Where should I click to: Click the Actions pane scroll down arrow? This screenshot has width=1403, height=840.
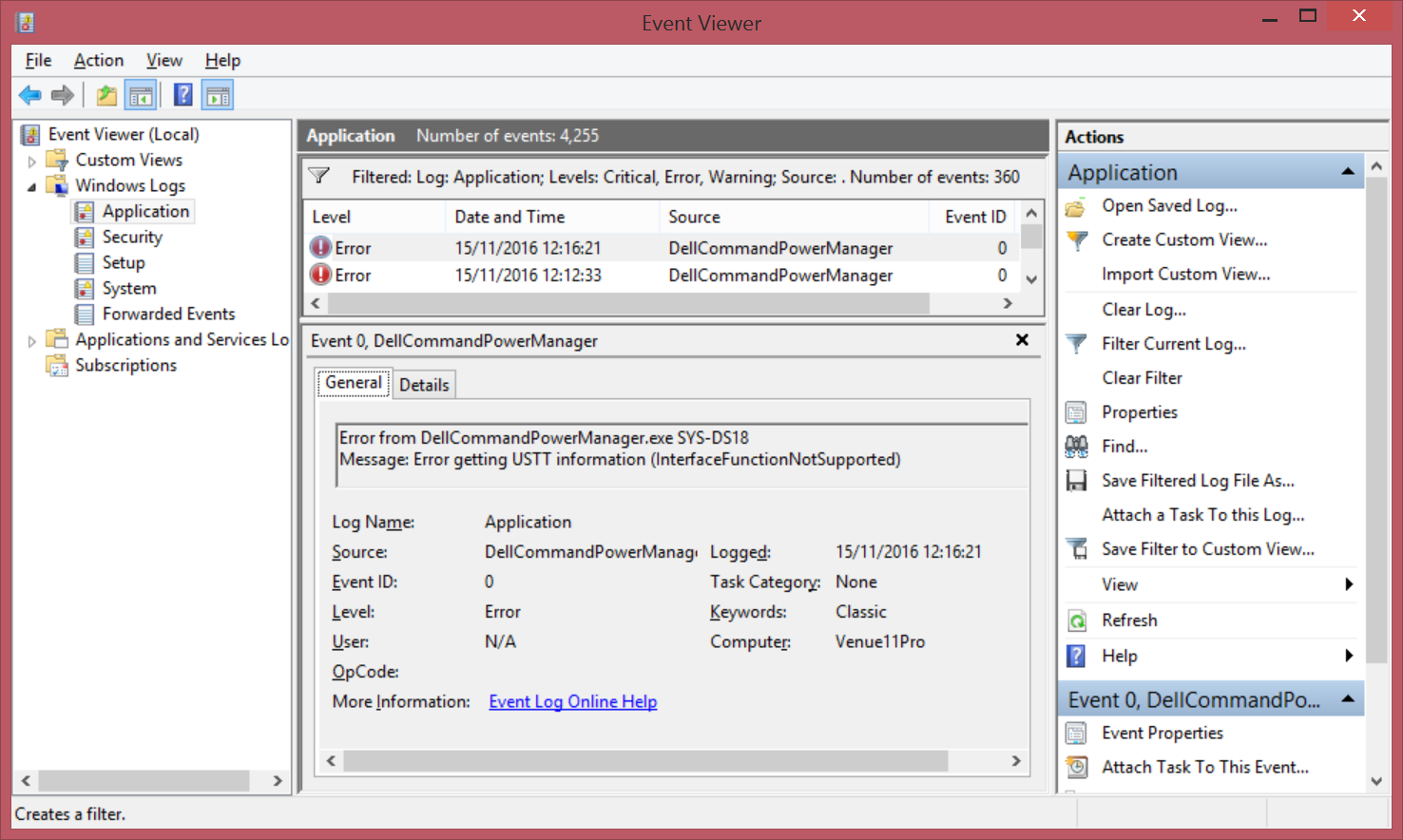click(x=1376, y=781)
